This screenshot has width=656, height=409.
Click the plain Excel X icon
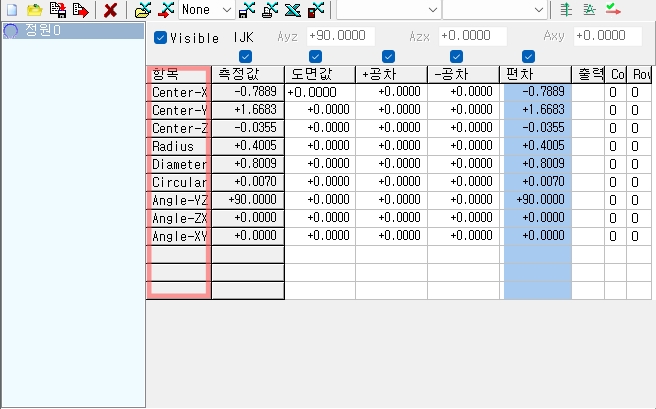pos(293,10)
